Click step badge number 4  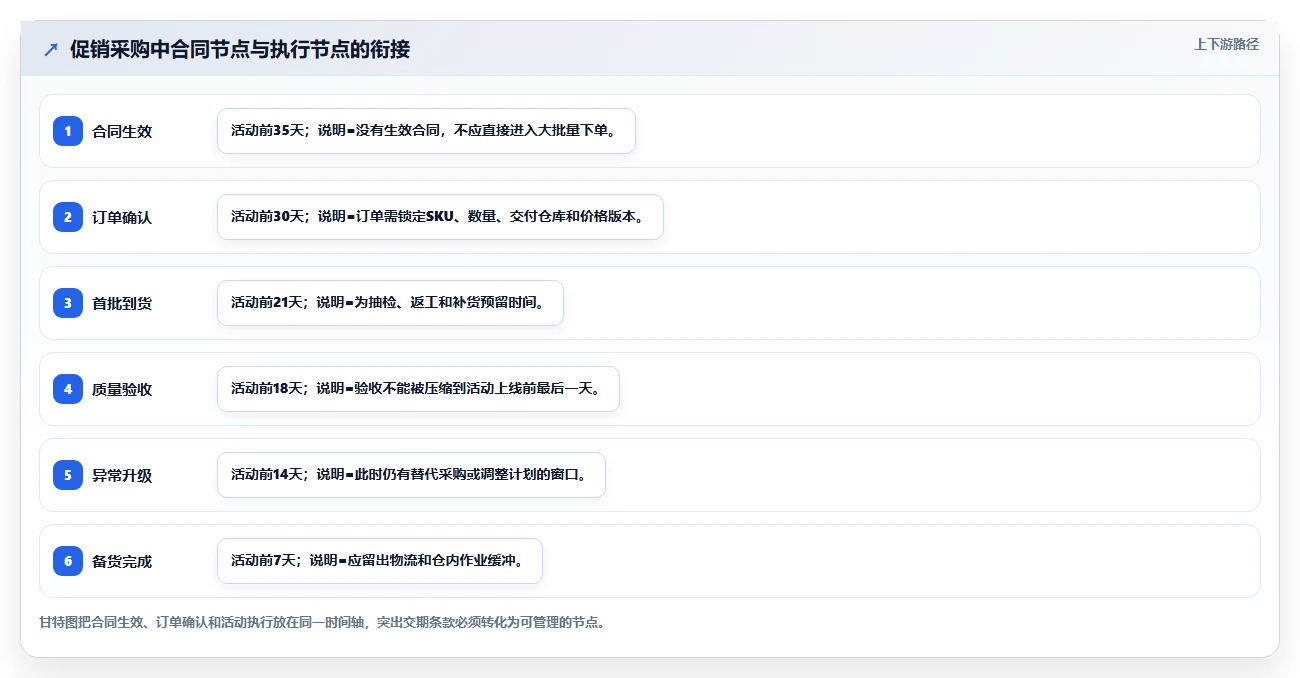[68, 389]
